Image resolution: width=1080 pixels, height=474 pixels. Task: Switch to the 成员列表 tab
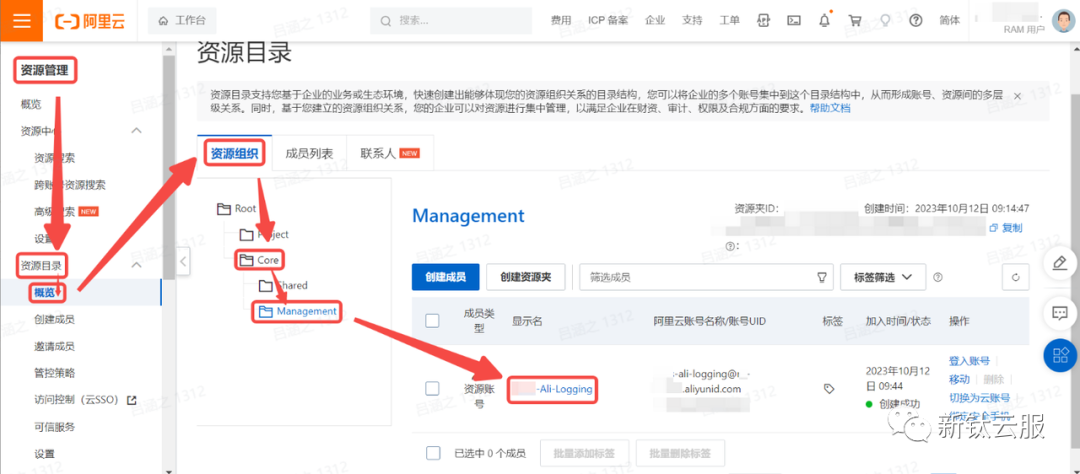tap(309, 153)
